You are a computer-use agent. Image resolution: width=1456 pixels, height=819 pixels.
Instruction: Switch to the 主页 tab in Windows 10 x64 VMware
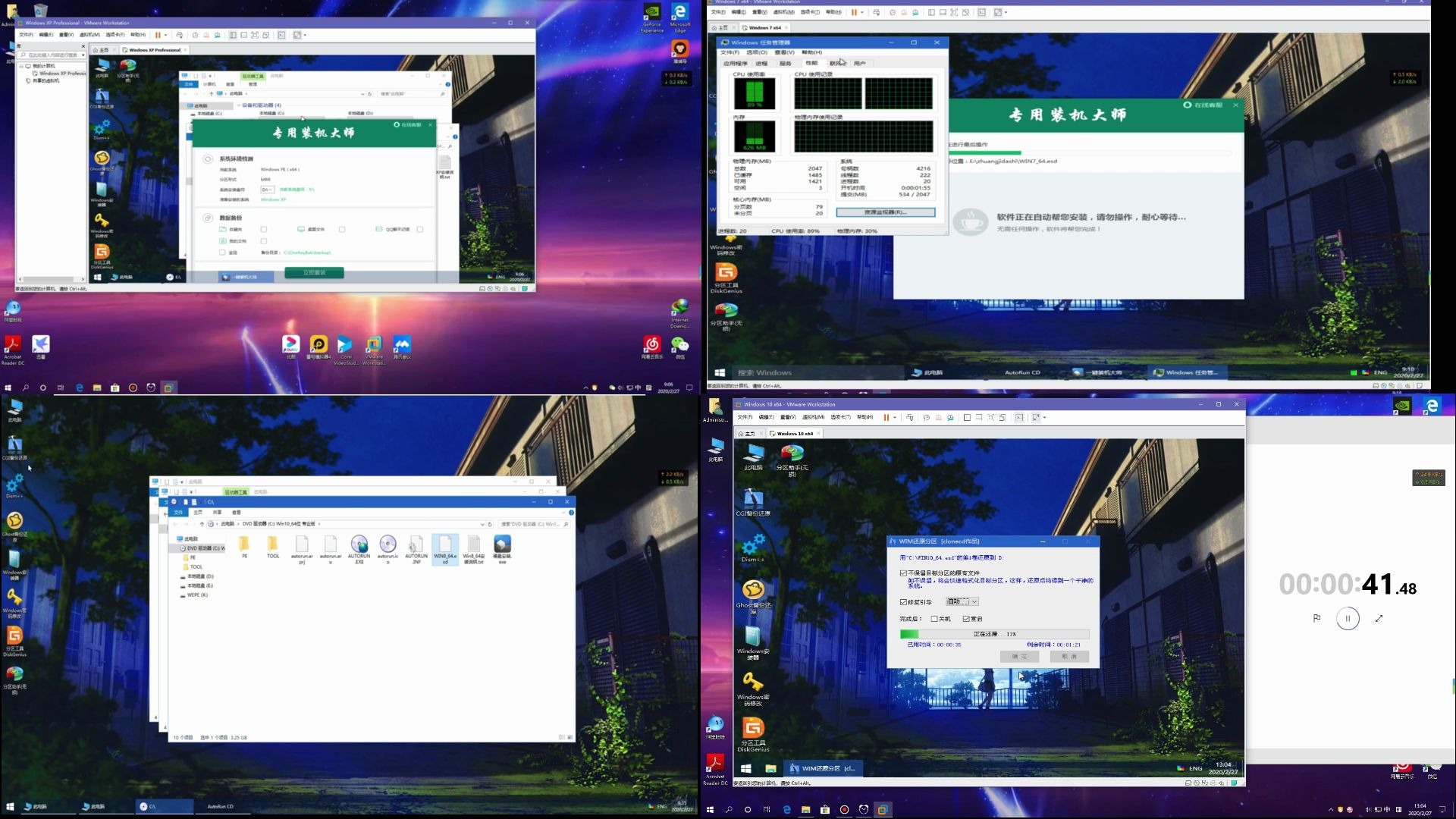[747, 434]
